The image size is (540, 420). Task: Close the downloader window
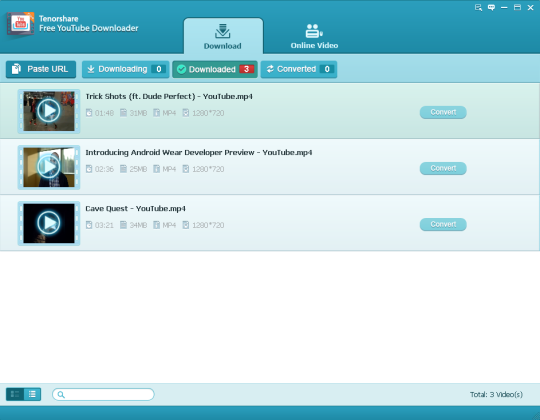tap(530, 8)
